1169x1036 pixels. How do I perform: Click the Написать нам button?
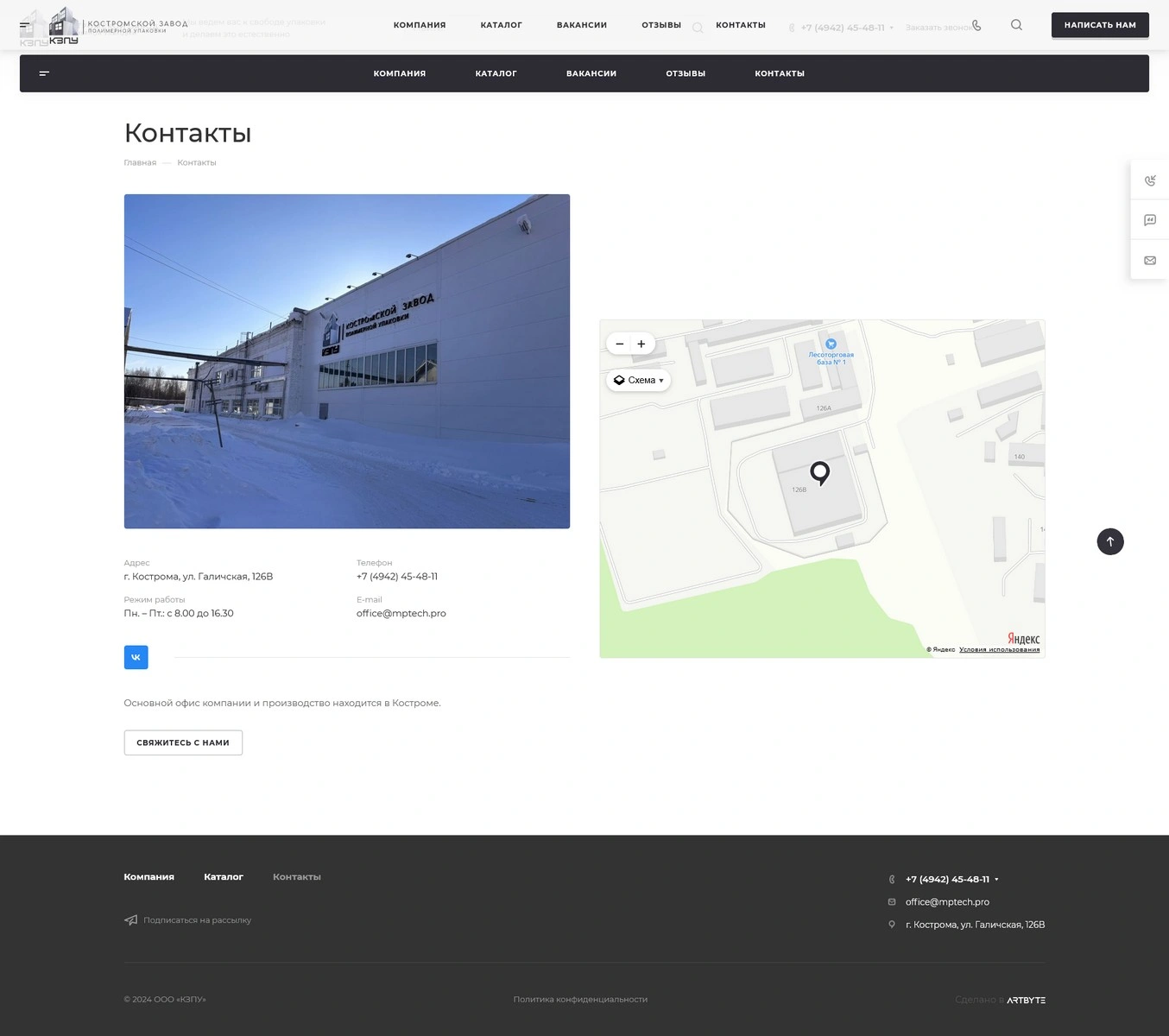[1099, 25]
